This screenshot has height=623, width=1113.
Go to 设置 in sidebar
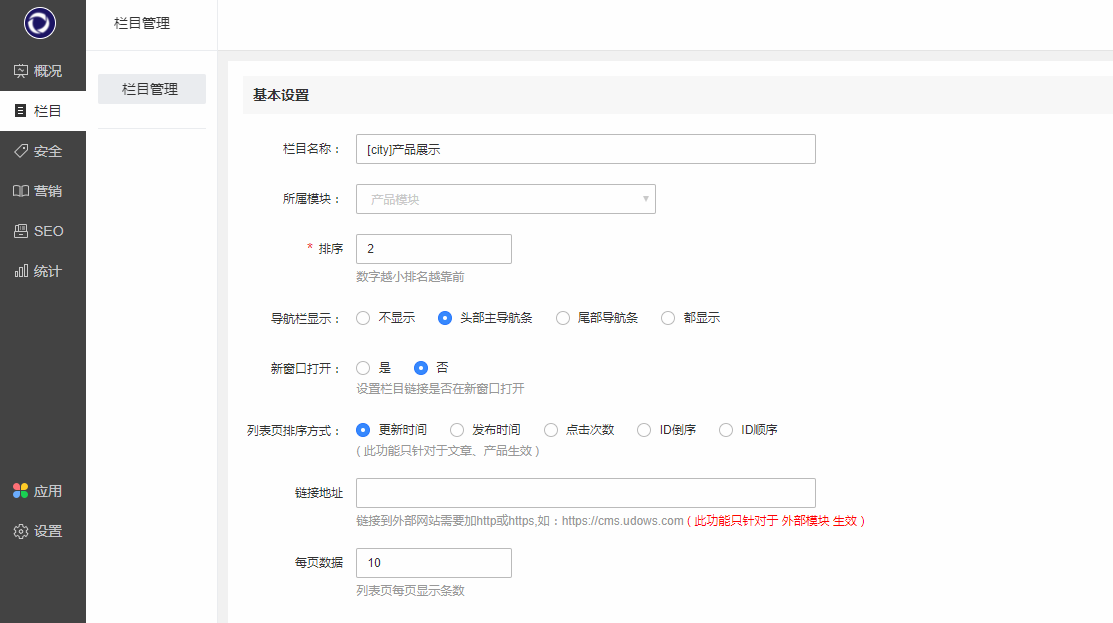coord(43,531)
